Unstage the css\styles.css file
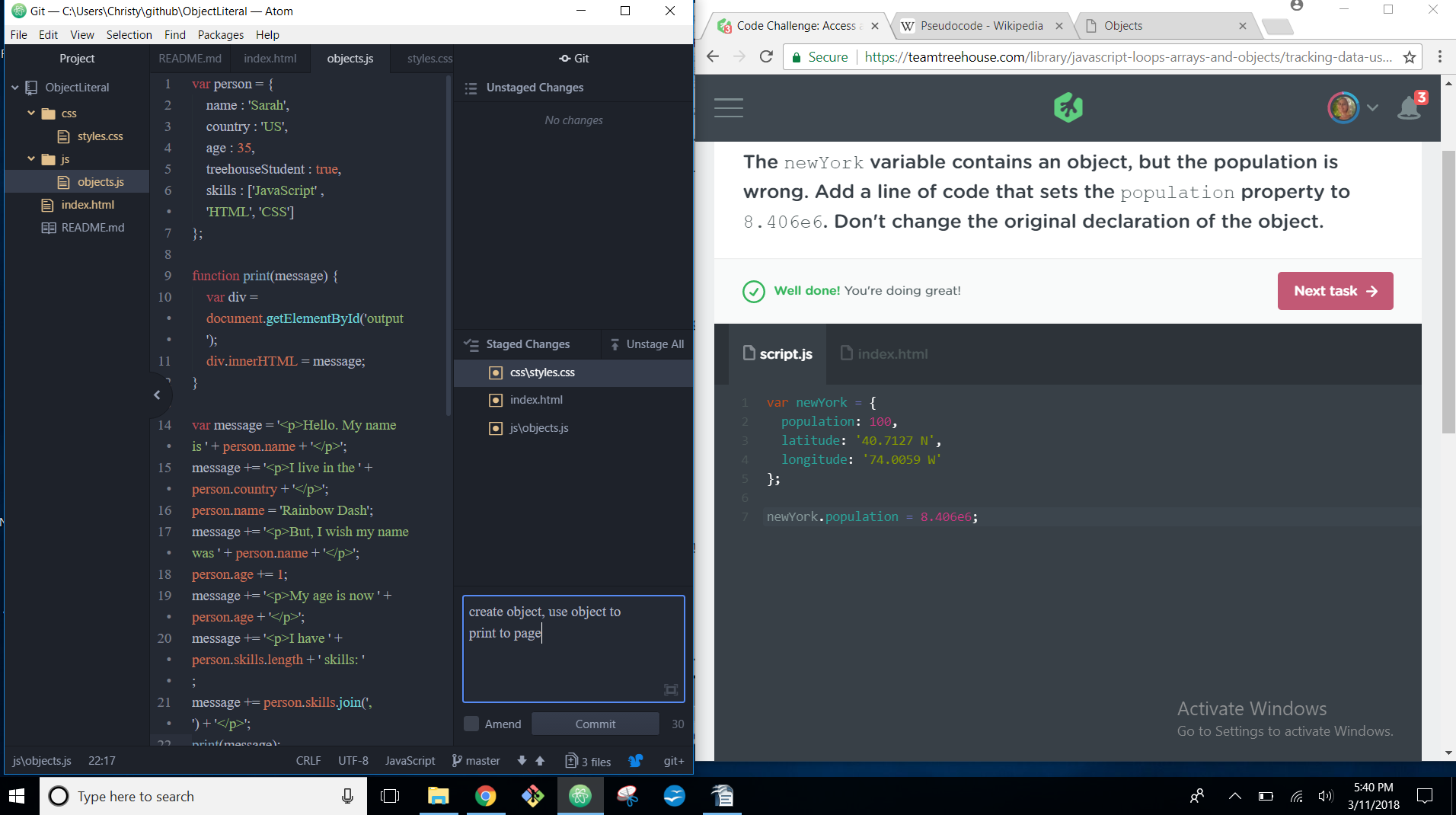Image resolution: width=1456 pixels, height=815 pixels. pyautogui.click(x=542, y=372)
